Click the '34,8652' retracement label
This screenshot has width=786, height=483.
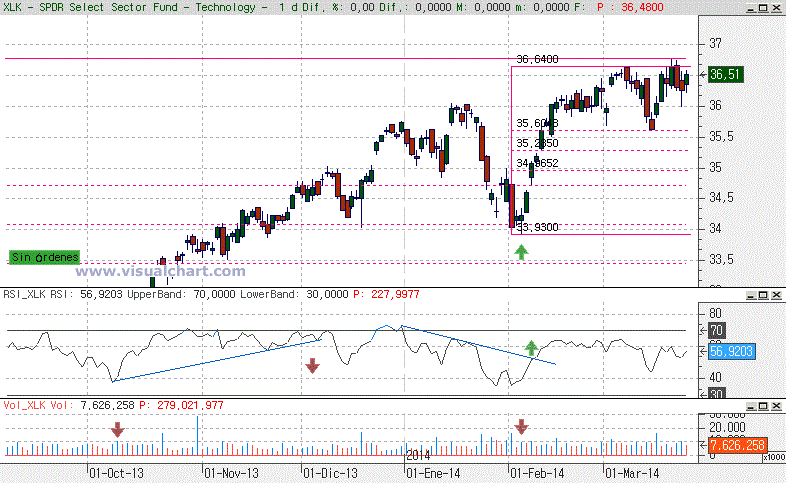point(537,163)
